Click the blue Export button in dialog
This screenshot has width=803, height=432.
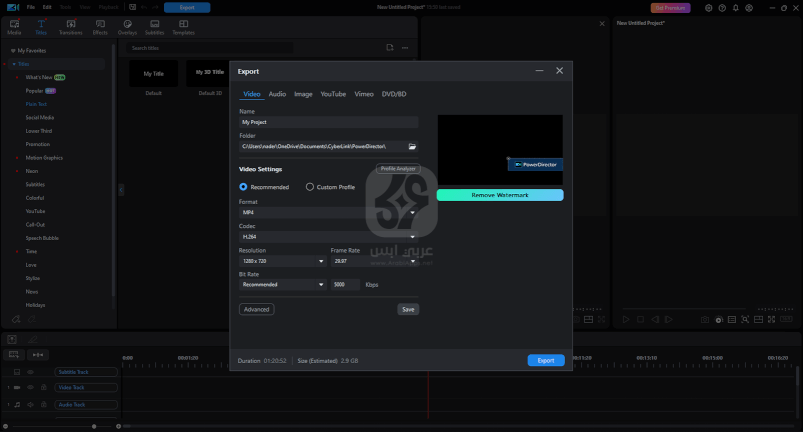pos(546,360)
